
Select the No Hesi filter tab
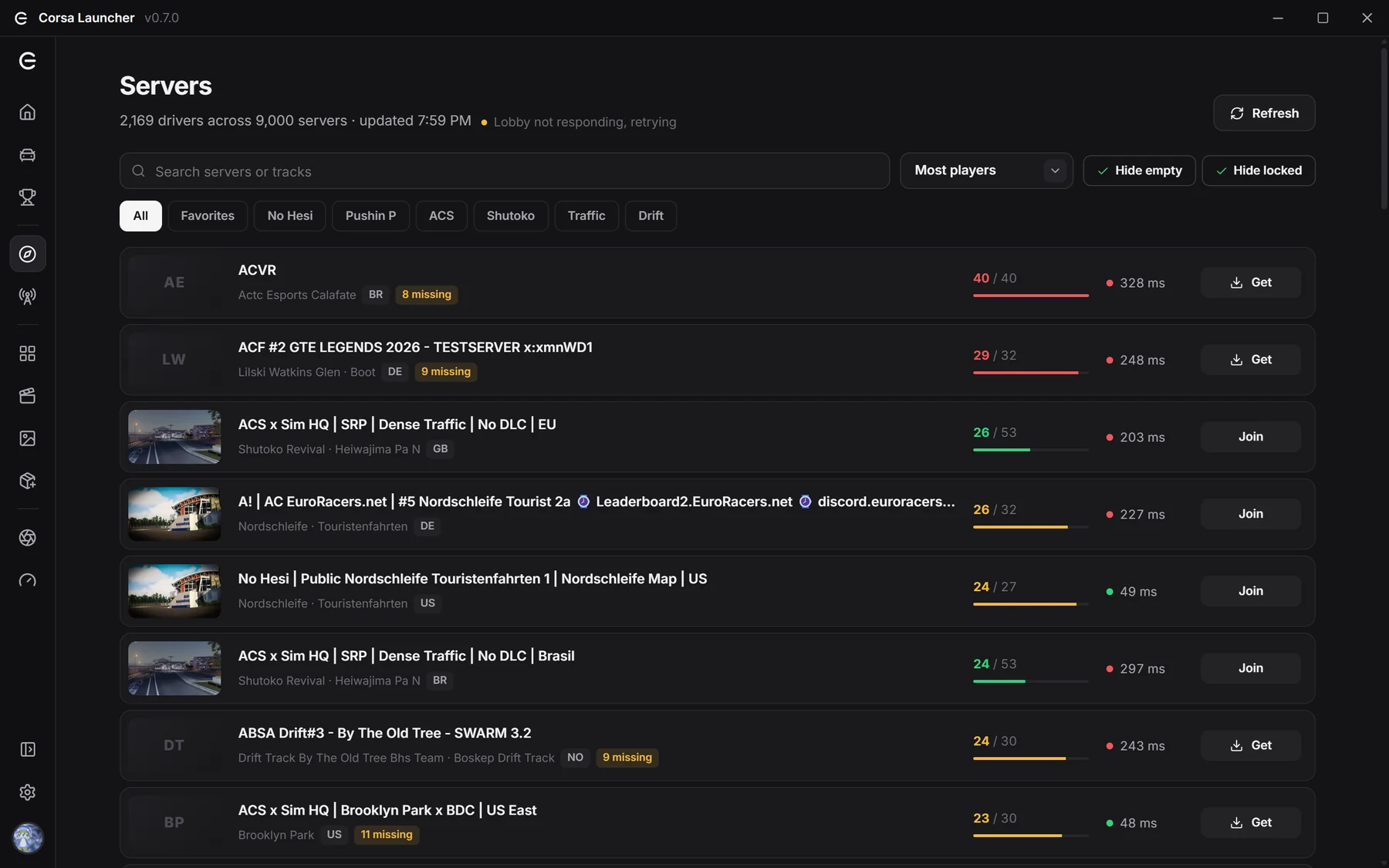(x=290, y=216)
